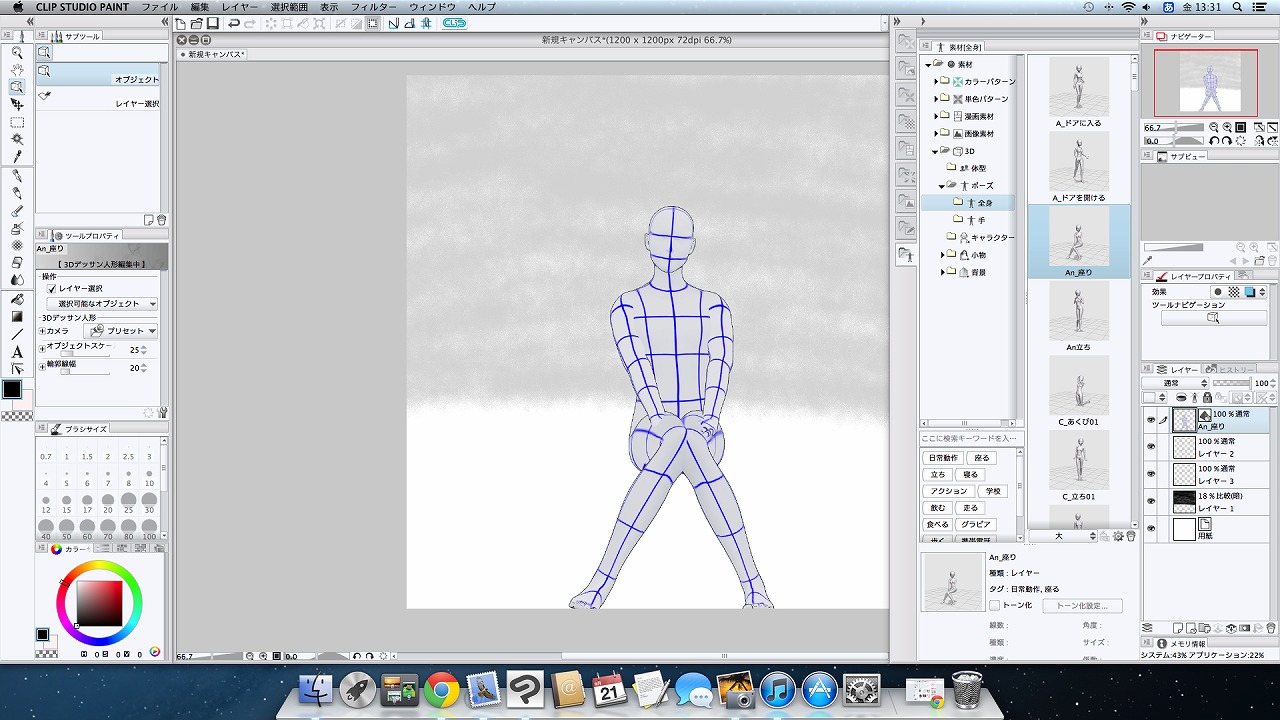Viewport: 1280px width, 720px height.
Task: Click the アクション tag button
Action: 948,491
